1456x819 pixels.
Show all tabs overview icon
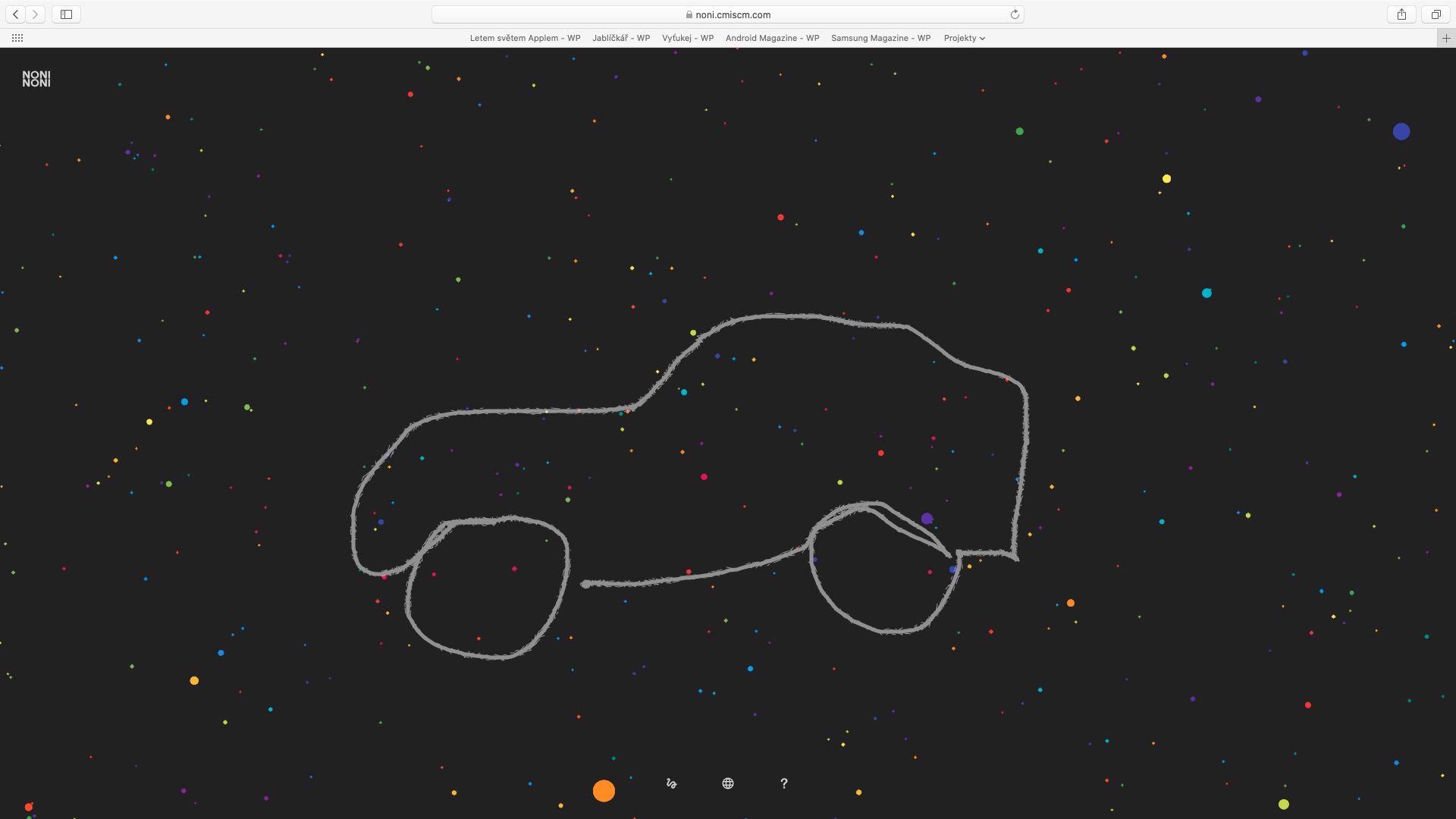pyautogui.click(x=1436, y=14)
